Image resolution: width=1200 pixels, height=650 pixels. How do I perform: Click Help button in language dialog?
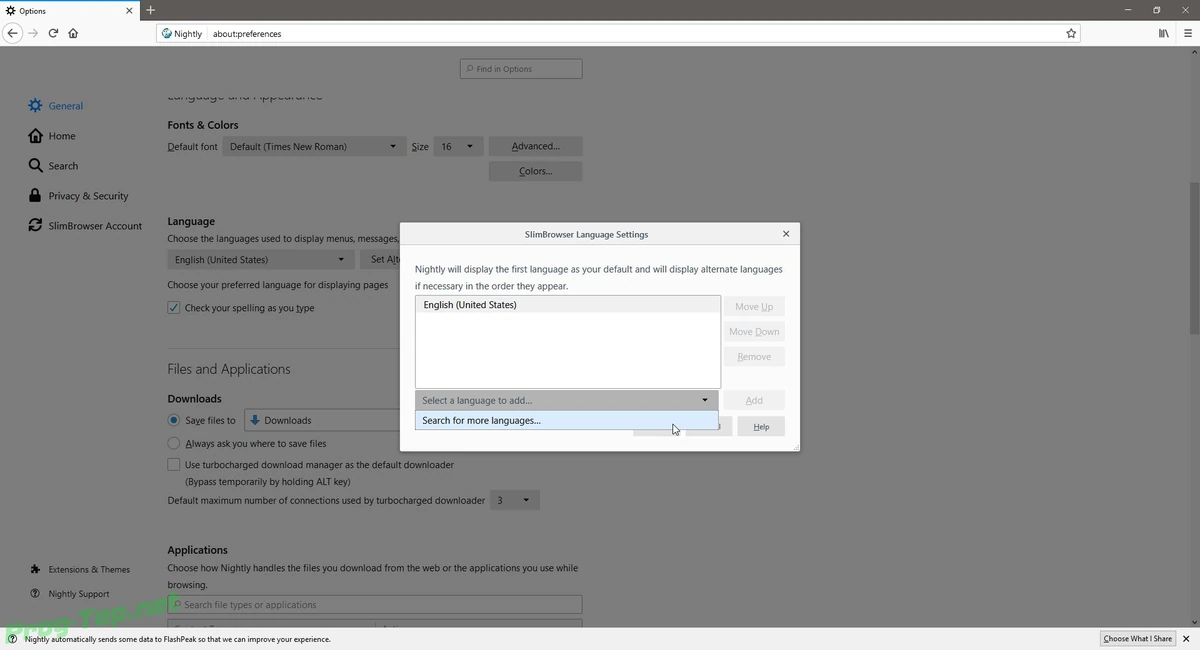[761, 427]
